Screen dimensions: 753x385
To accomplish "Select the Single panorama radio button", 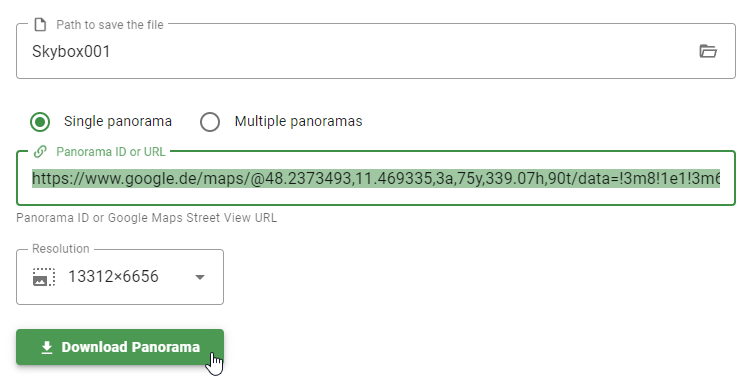I will coord(40,121).
